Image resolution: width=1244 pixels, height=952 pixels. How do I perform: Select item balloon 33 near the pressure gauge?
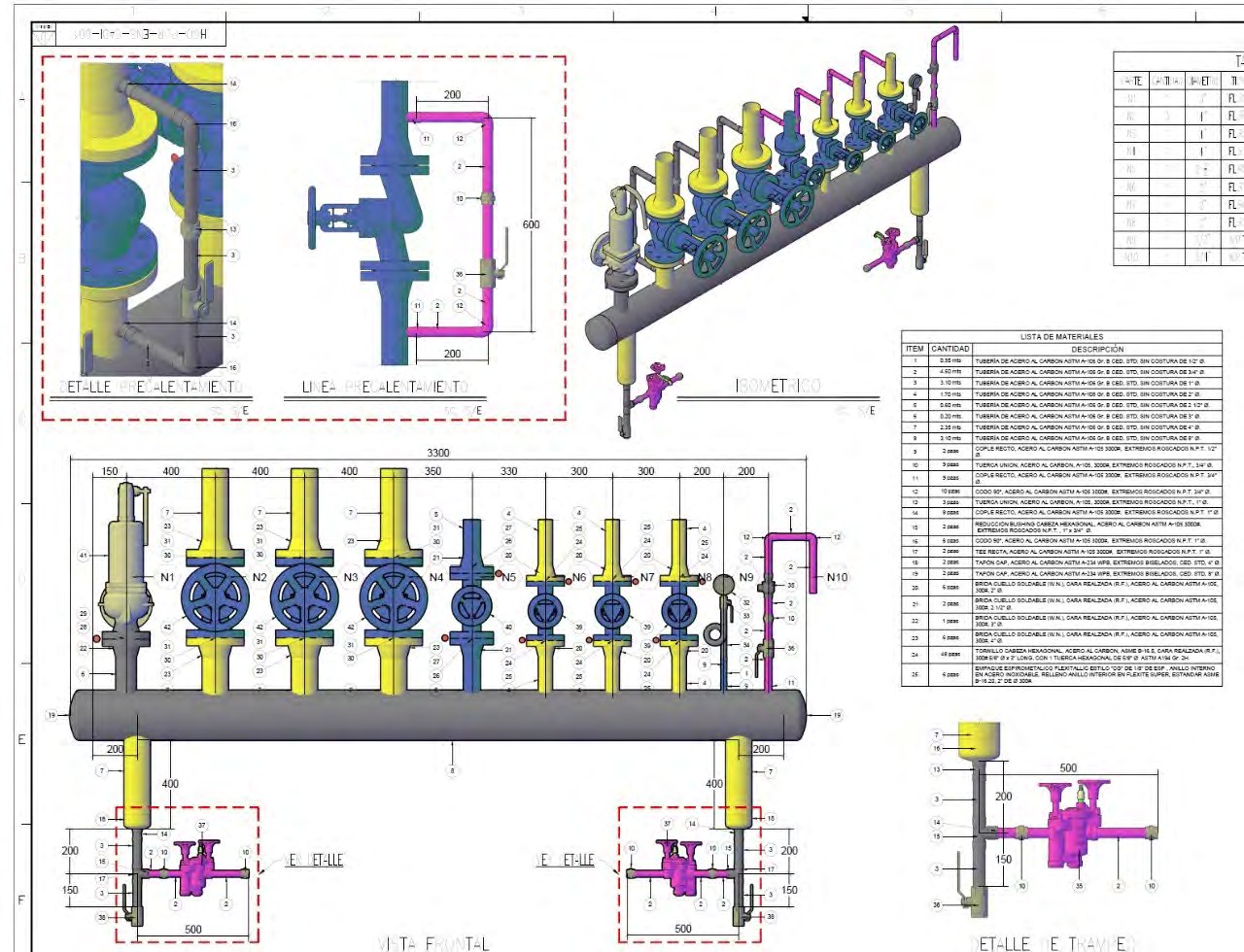746,616
